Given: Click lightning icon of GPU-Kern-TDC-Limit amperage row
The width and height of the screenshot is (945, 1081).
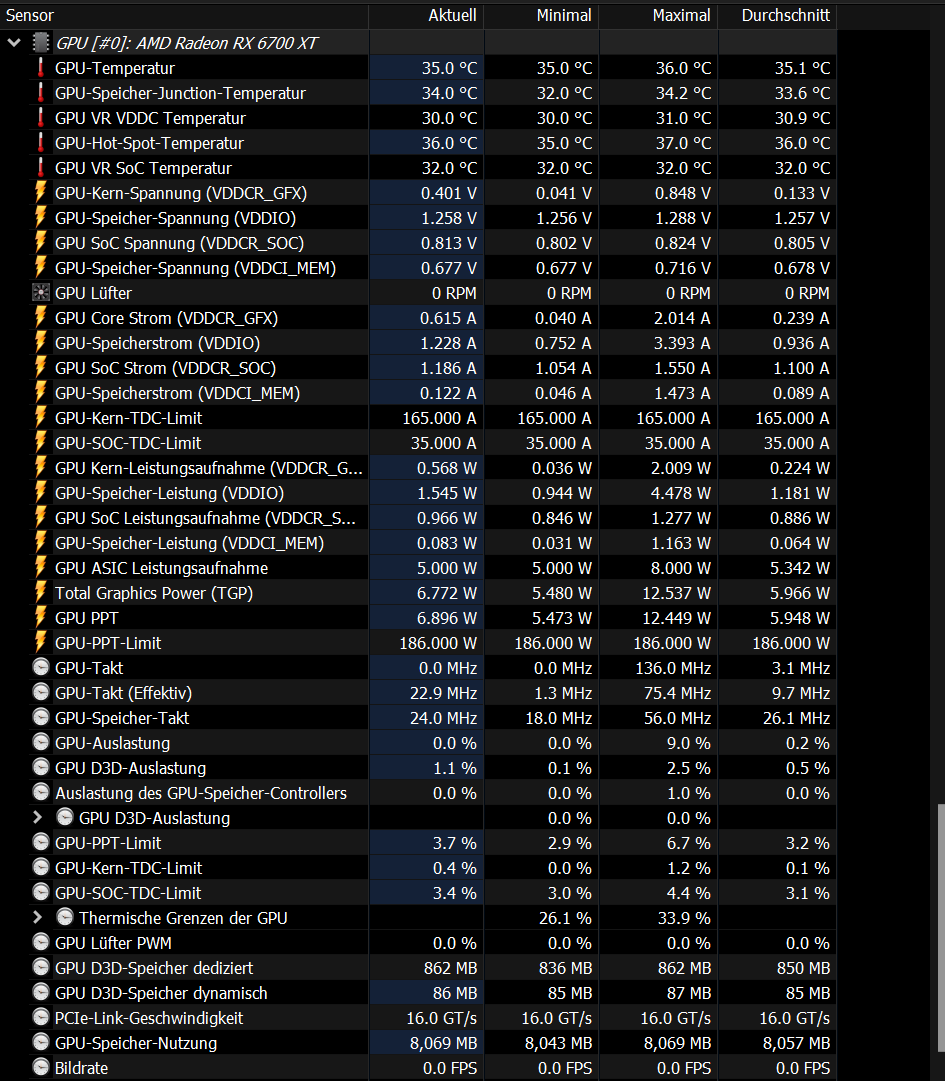Looking at the screenshot, I should (x=41, y=418).
